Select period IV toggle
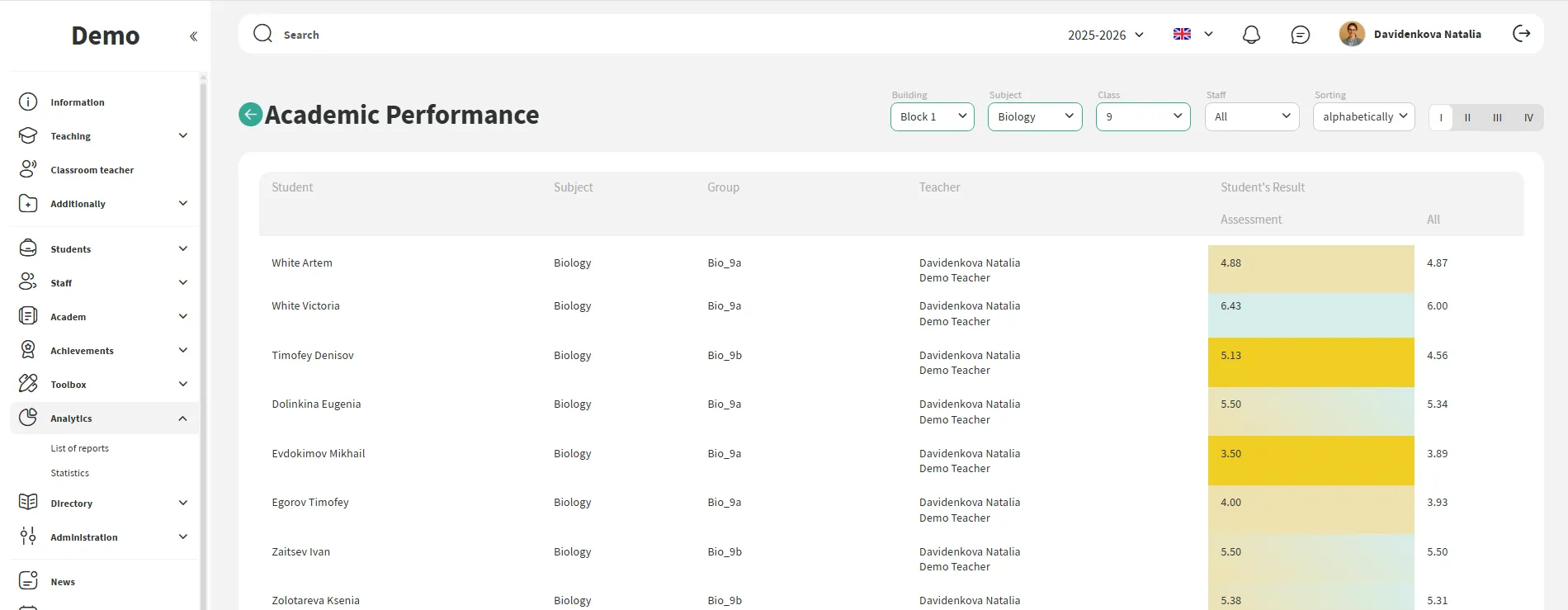This screenshot has width=1568, height=610. [x=1528, y=117]
